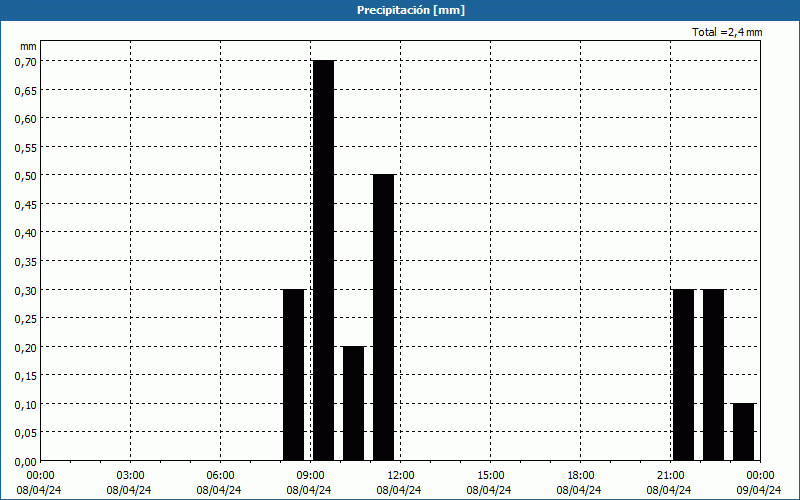Screen dimensions: 800x500
Task: Click the 'Precipitación [mm]' chart title
Action: click(411, 10)
